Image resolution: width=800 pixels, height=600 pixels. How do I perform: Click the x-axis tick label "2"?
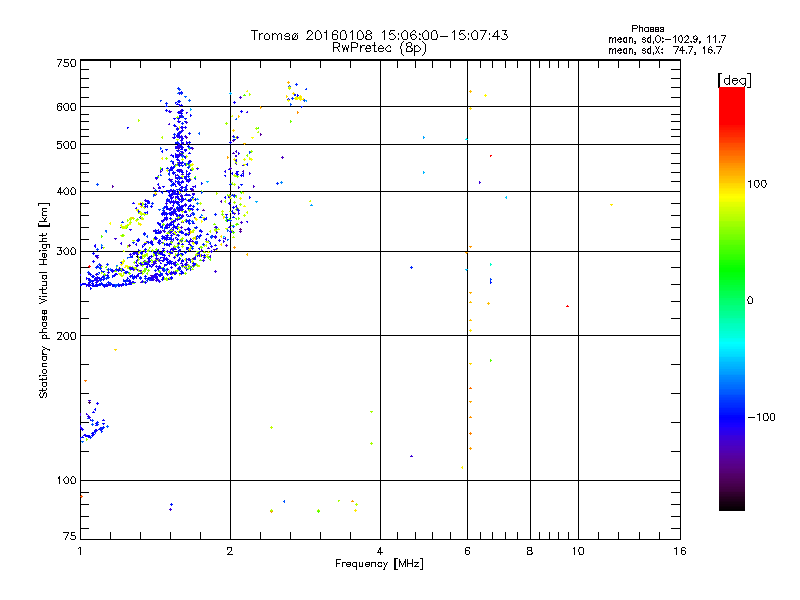point(230,551)
